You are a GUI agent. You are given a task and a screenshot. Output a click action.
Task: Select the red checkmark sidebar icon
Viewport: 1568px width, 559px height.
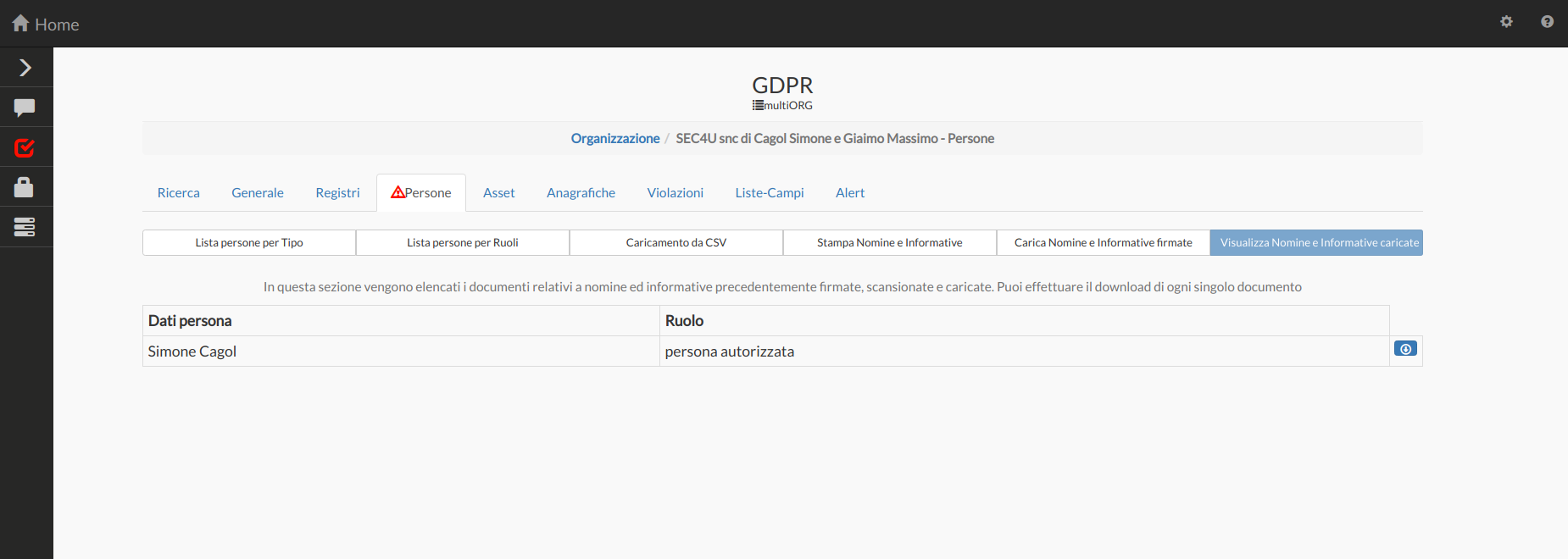tap(25, 147)
